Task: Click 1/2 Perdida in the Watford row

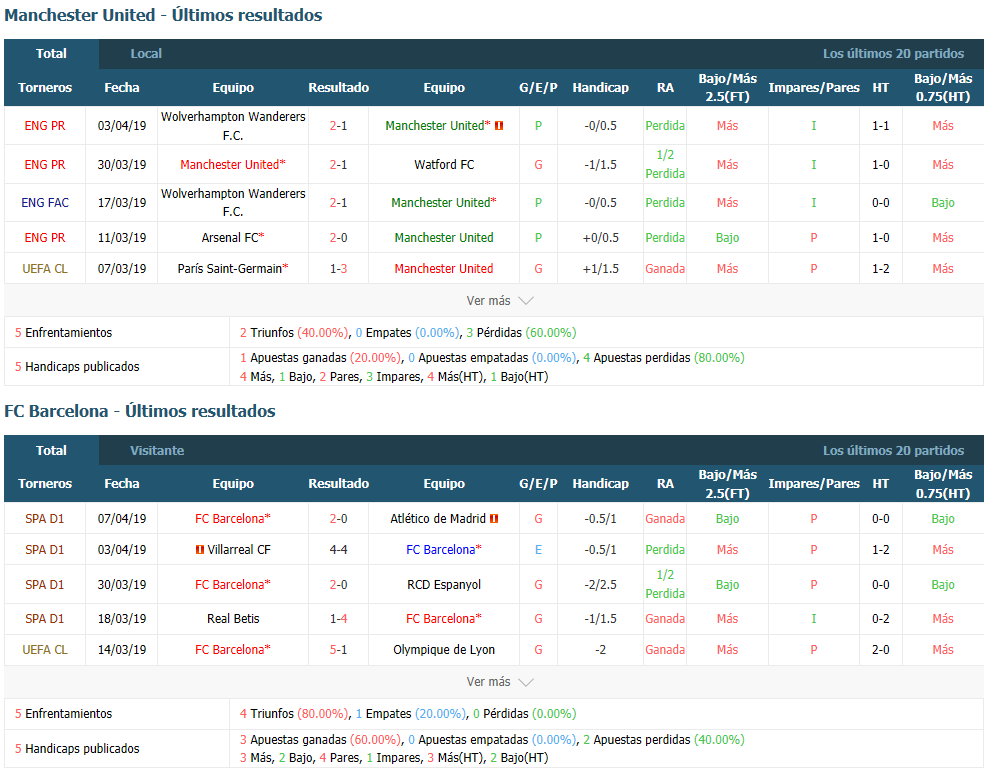Action: tap(665, 164)
